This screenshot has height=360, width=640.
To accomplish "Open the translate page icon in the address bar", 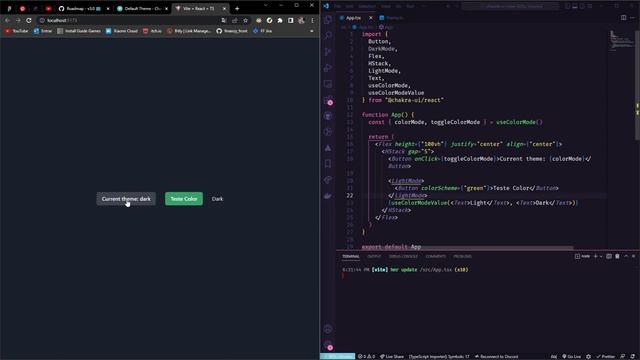I will point(224,20).
